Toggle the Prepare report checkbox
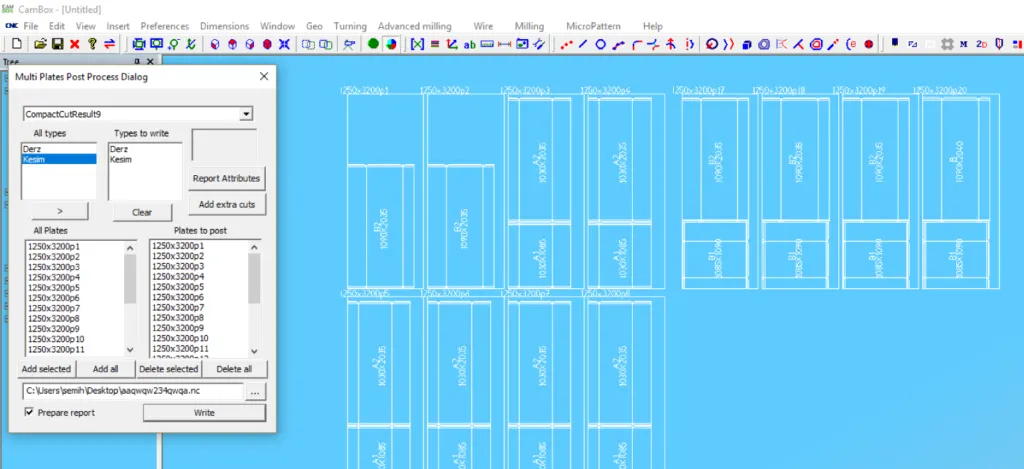Image resolution: width=1024 pixels, height=469 pixels. pyautogui.click(x=29, y=412)
